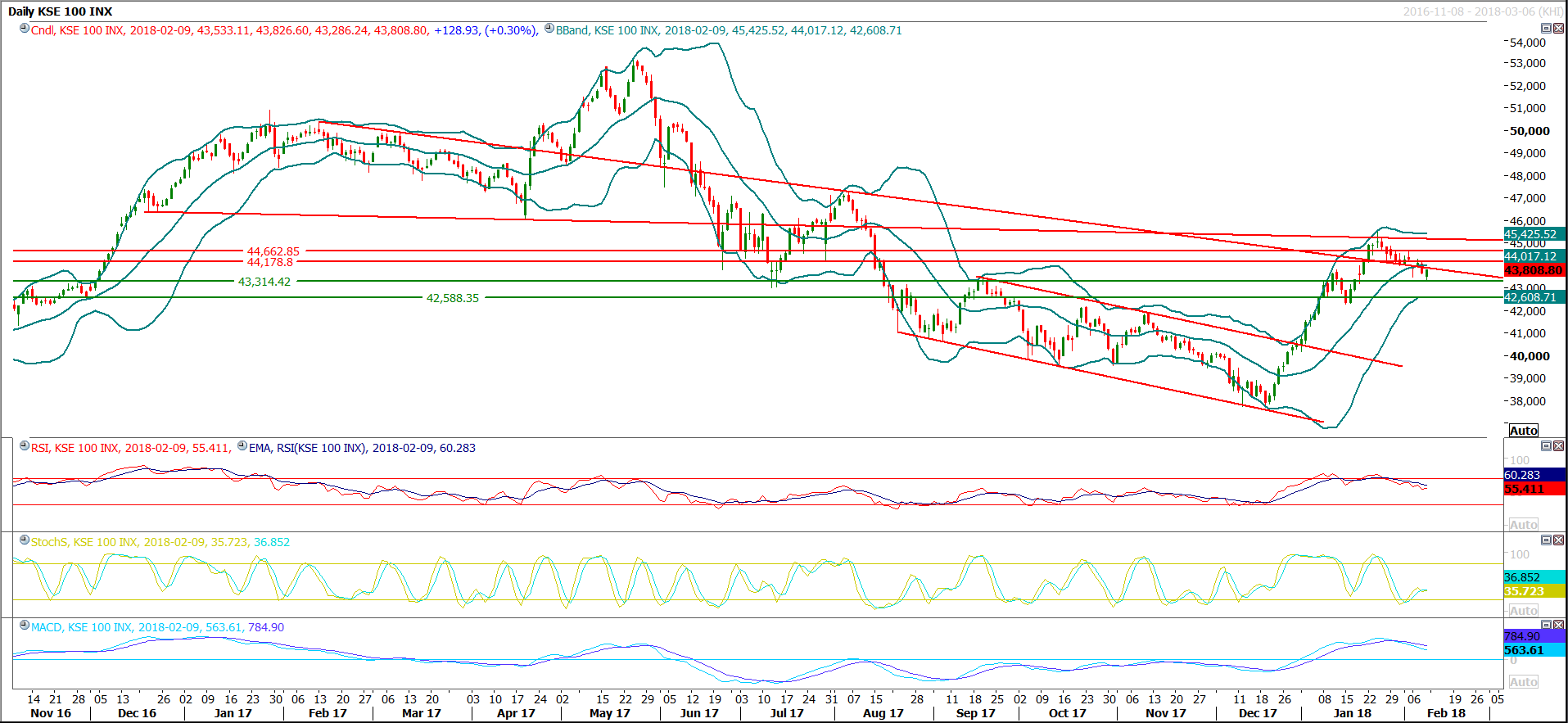
Task: Click the 43,314.42 support line label
Action: pos(264,282)
